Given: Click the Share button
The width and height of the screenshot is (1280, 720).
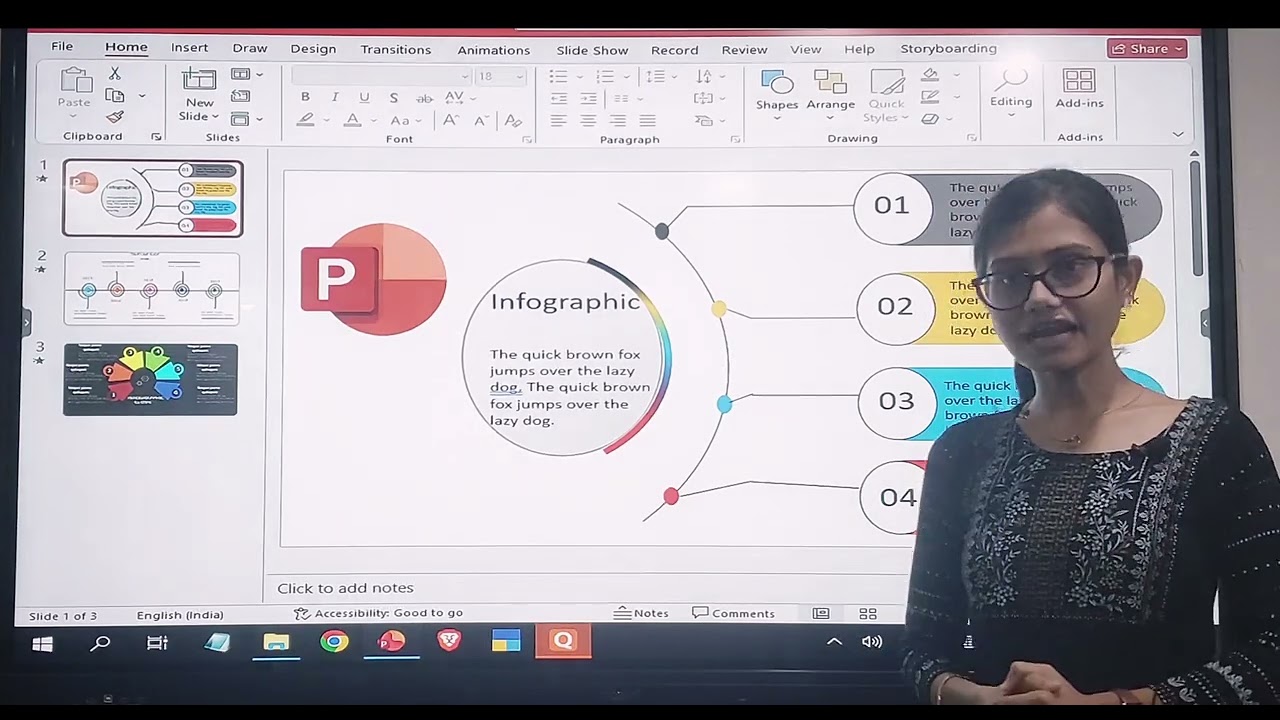Looking at the screenshot, I should click(x=1147, y=48).
